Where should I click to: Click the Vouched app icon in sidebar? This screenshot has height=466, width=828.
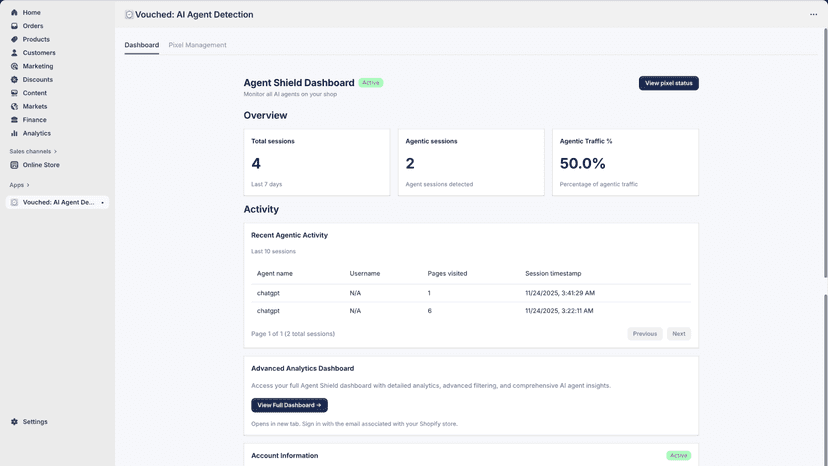(14, 202)
